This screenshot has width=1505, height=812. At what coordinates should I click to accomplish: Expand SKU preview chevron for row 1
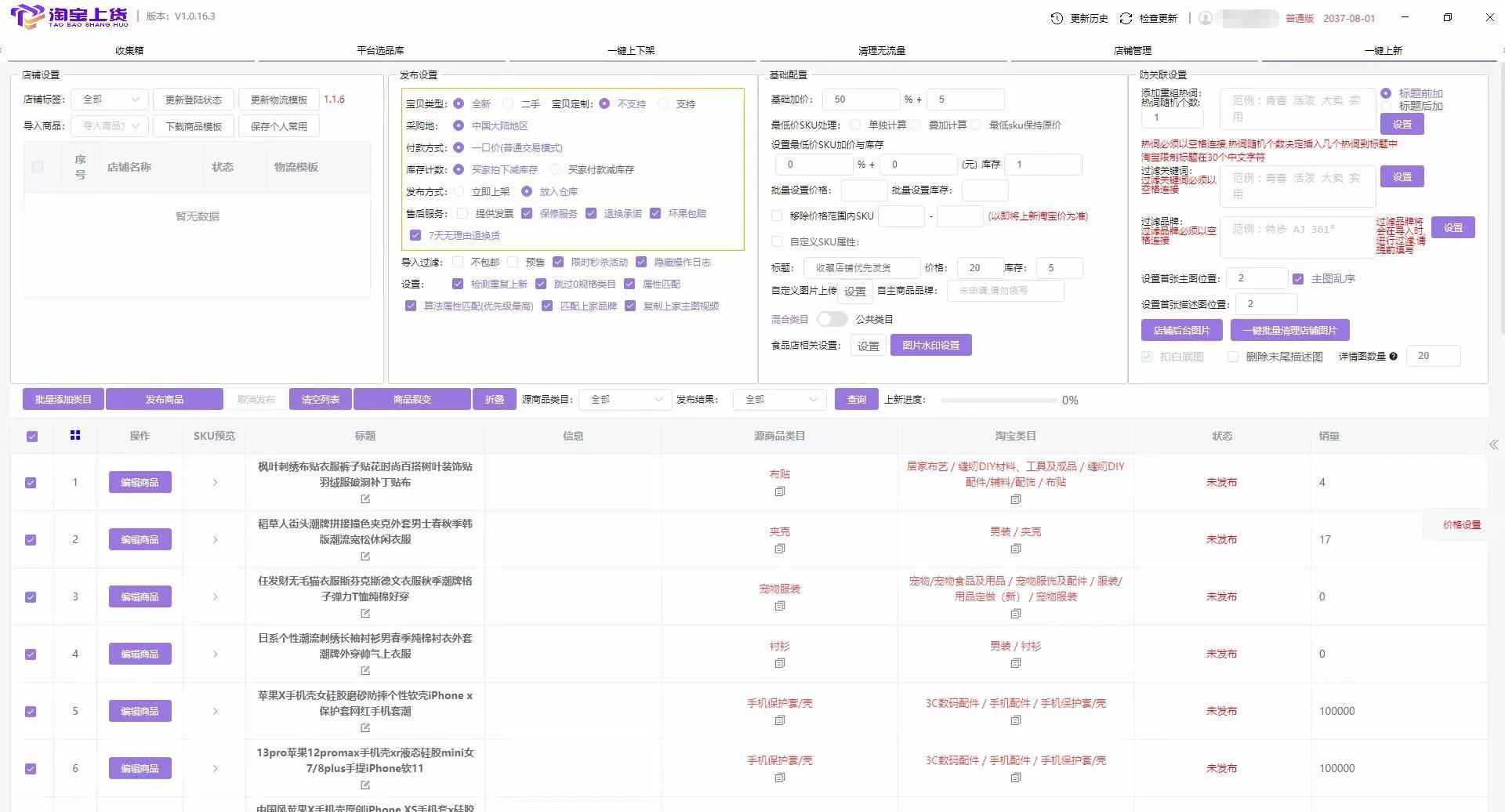click(x=215, y=482)
